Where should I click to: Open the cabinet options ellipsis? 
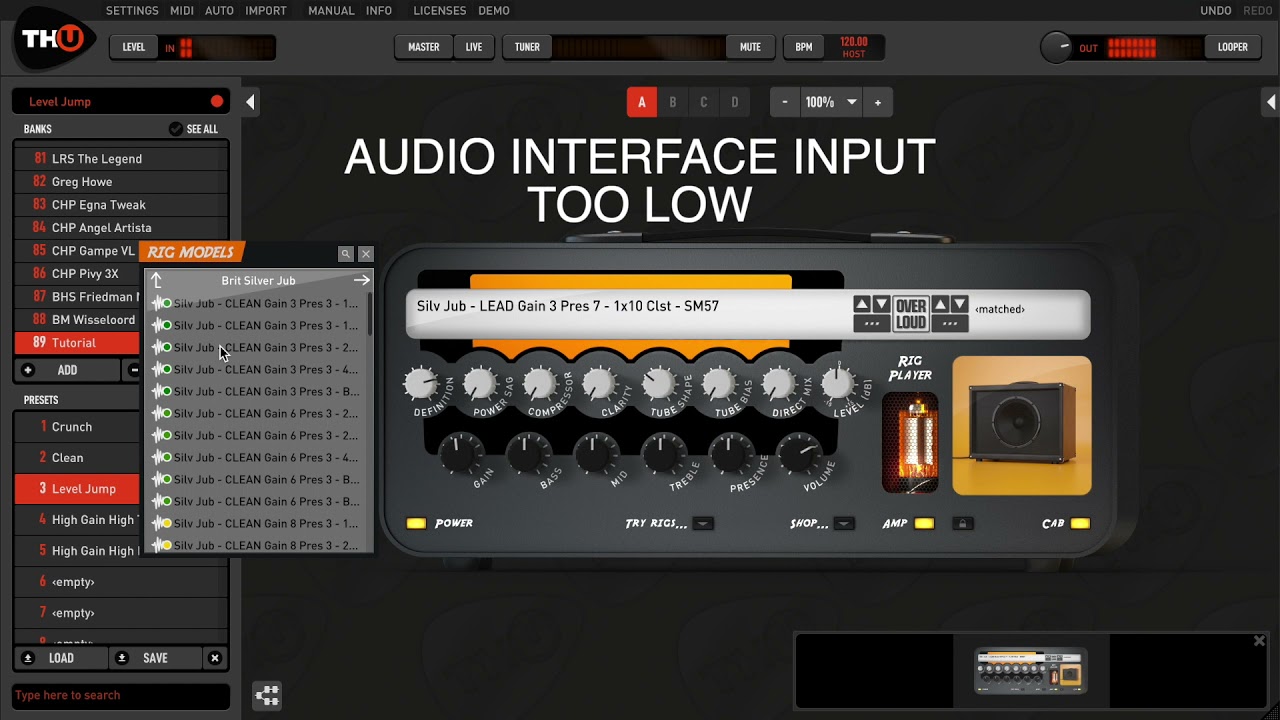tap(950, 323)
